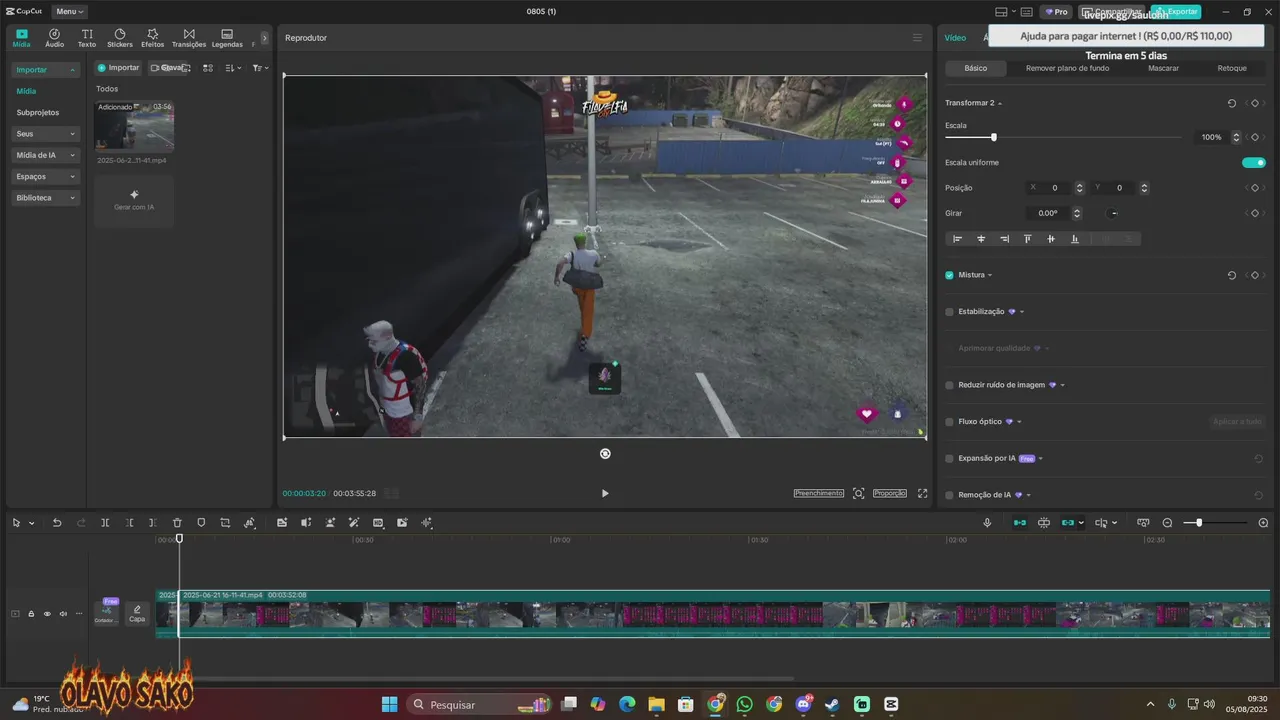Switch to the Mascarar tab
This screenshot has height=720, width=1280.
click(x=1163, y=68)
